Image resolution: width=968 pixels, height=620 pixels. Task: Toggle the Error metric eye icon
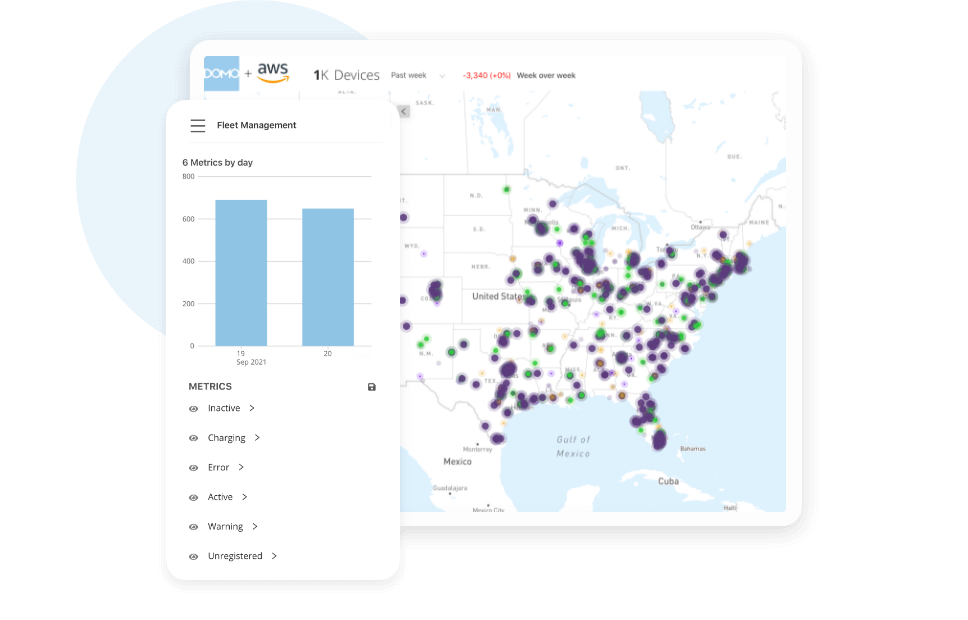point(194,468)
